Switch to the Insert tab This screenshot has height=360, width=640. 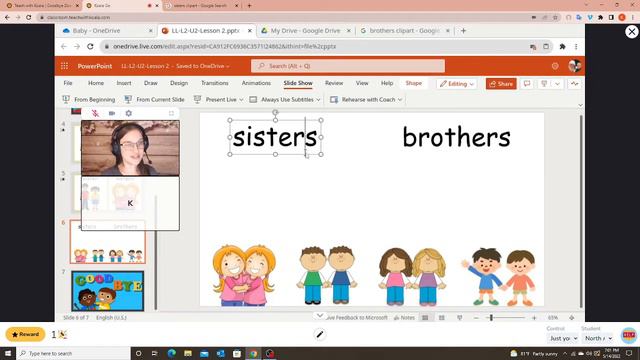click(124, 83)
